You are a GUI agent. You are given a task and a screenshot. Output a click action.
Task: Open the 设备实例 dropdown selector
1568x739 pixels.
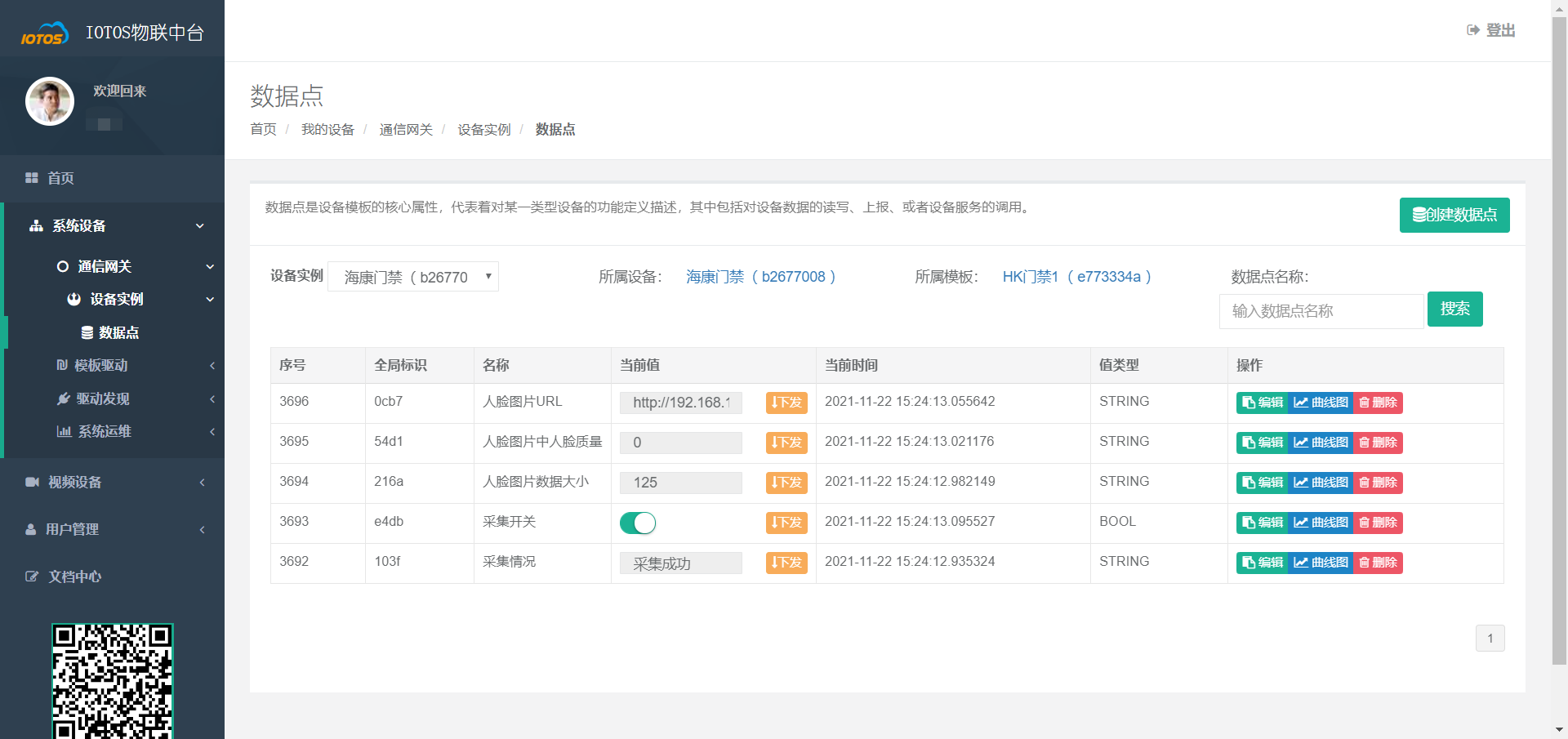pos(413,277)
